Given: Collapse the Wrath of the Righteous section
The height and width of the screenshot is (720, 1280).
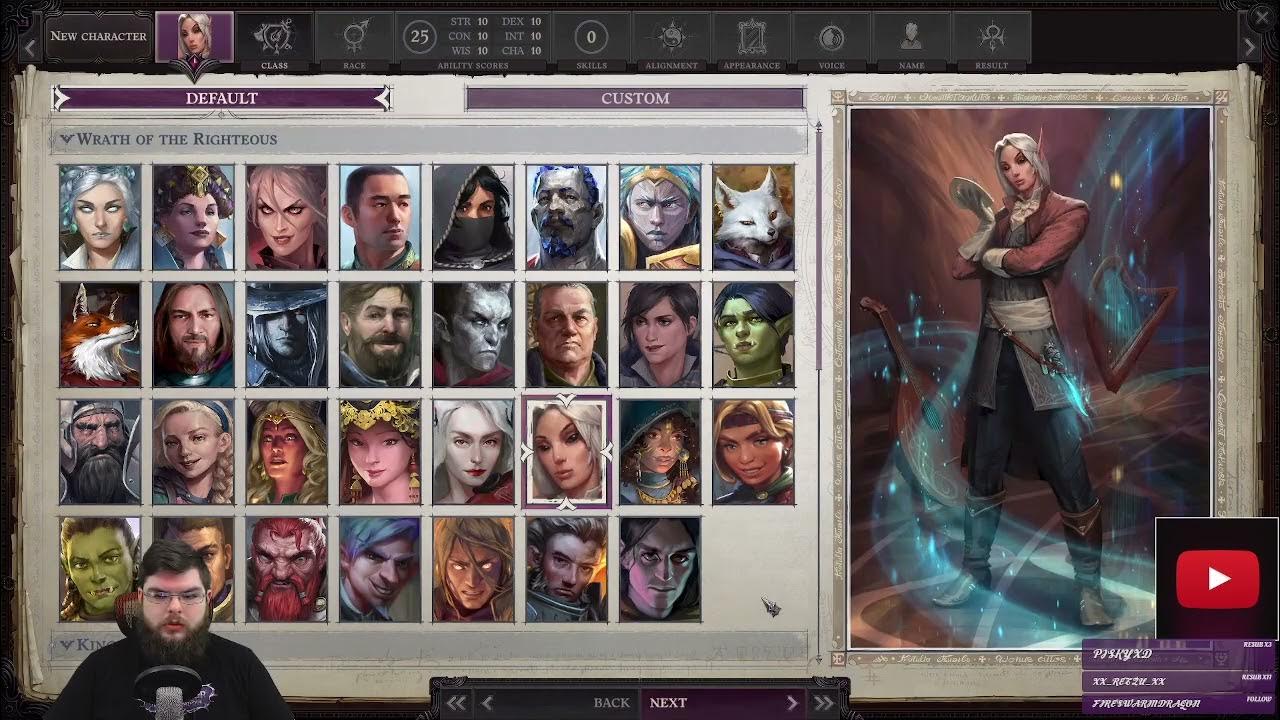Looking at the screenshot, I should [428, 139].
